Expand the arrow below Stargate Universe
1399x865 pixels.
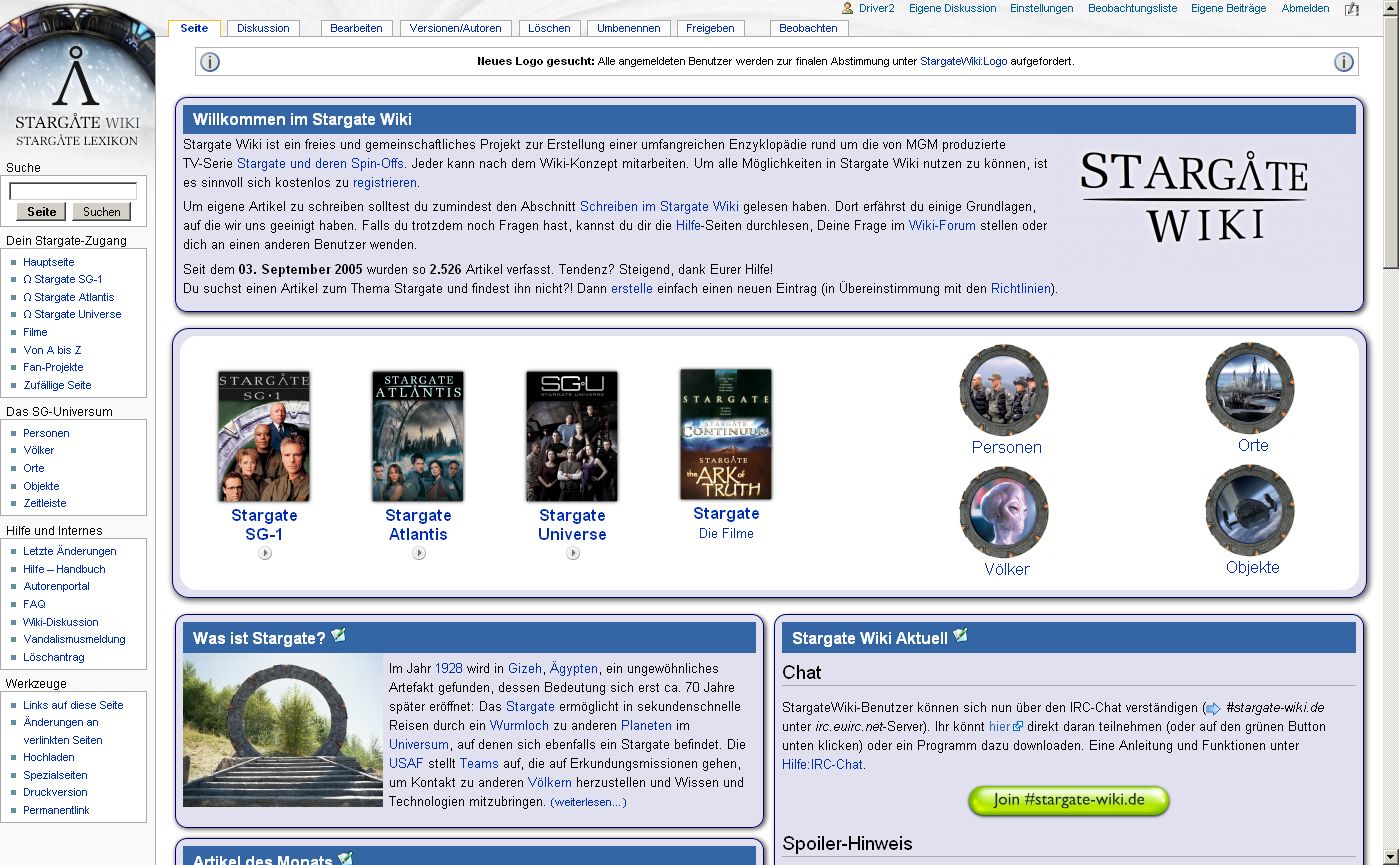[x=572, y=553]
